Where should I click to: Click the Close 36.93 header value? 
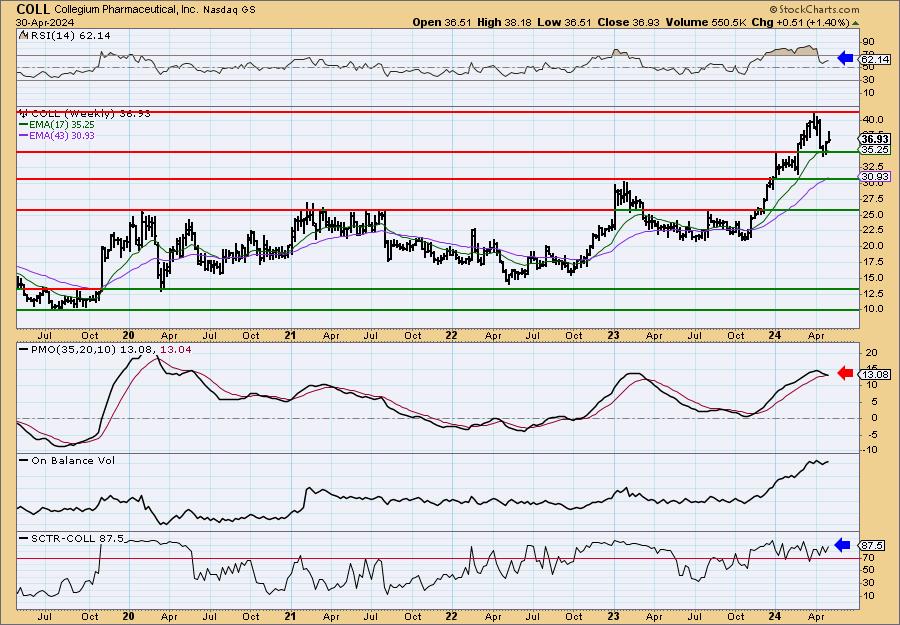tap(628, 22)
